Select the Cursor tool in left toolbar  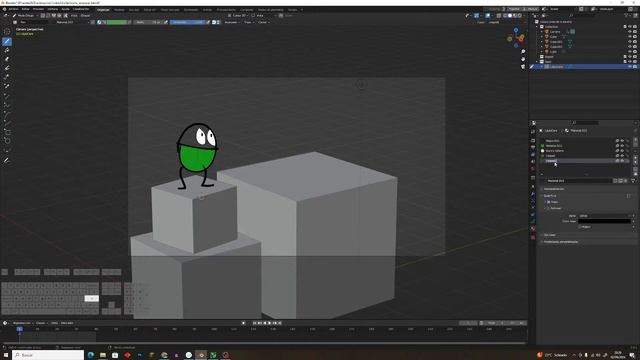coord(7,31)
